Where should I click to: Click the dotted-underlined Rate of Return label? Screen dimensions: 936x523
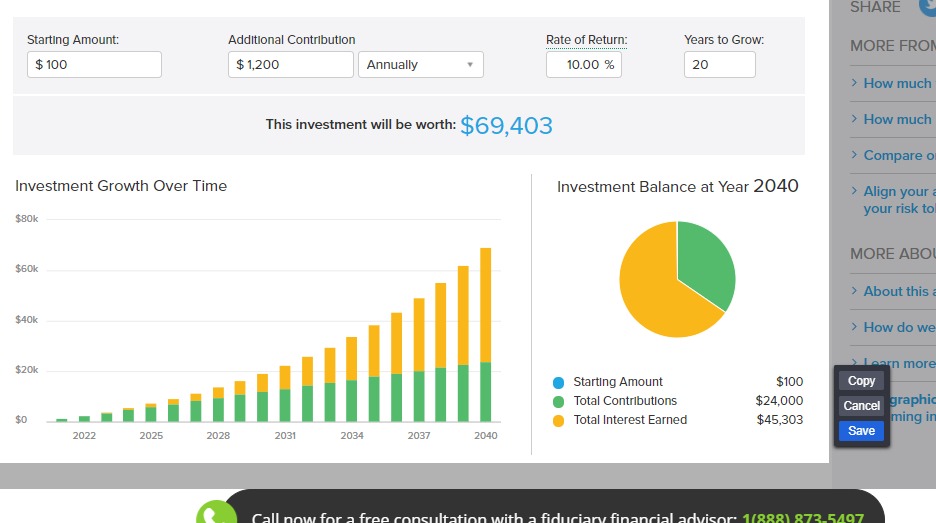586,40
